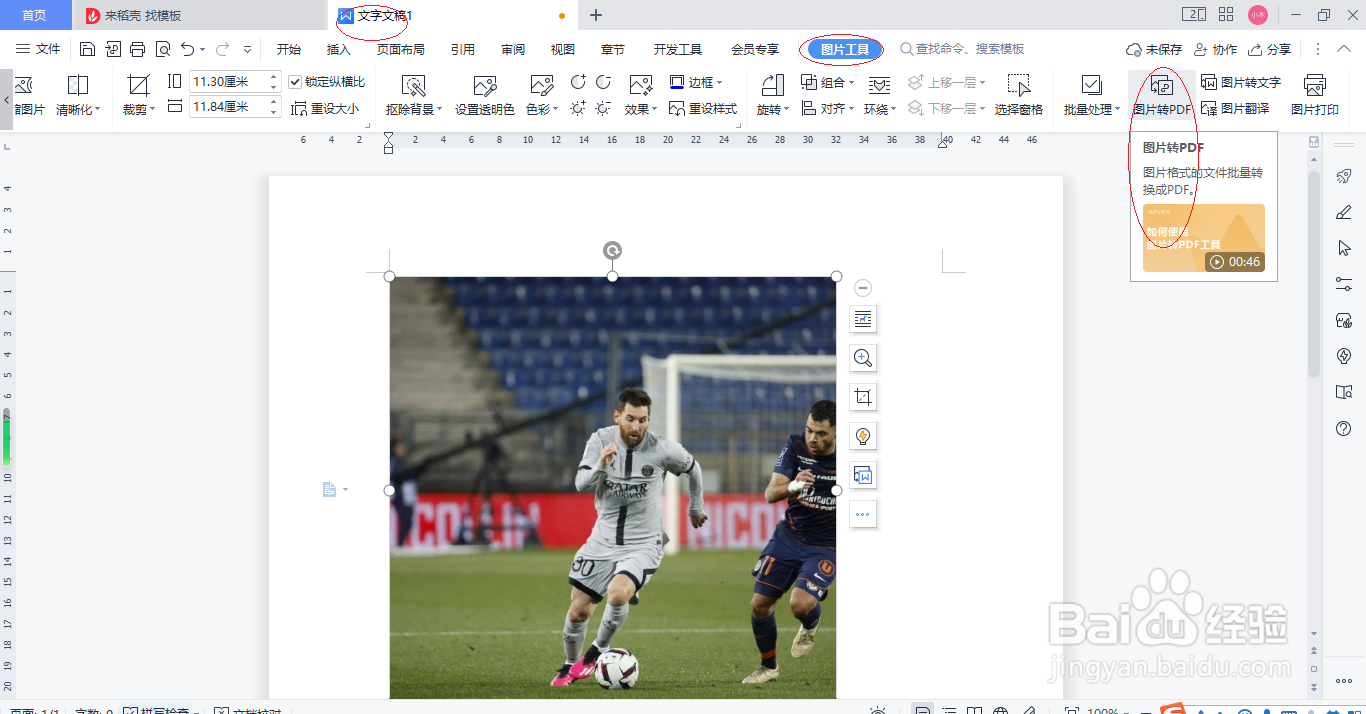Click the lightbulb icon beside picture
The width and height of the screenshot is (1366, 714).
863,436
